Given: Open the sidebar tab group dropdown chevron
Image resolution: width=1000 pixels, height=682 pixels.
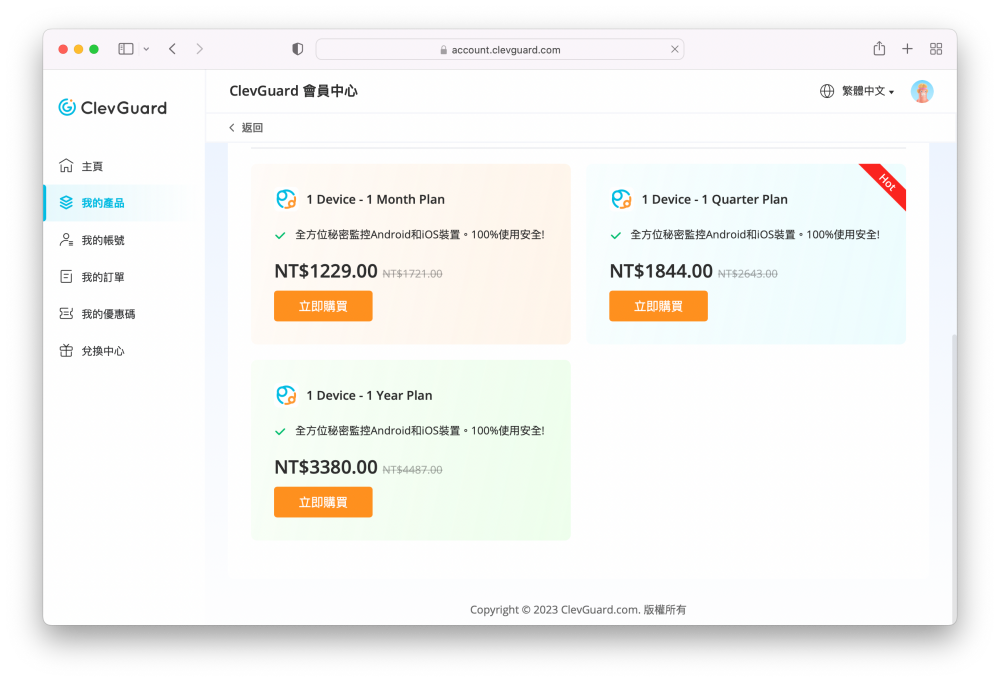Looking at the screenshot, I should 146,49.
